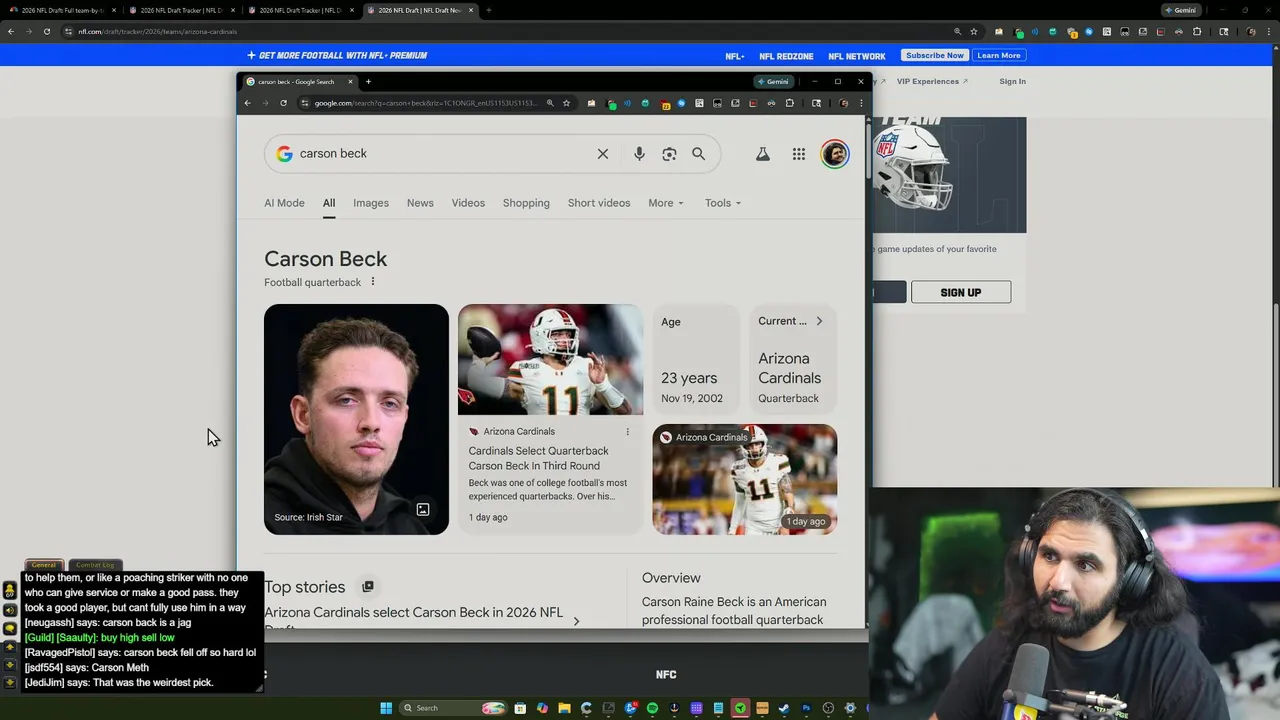Viewport: 1280px width, 720px height.
Task: Open Cardinals Select Quarterback Carson Beck article
Action: click(538, 458)
